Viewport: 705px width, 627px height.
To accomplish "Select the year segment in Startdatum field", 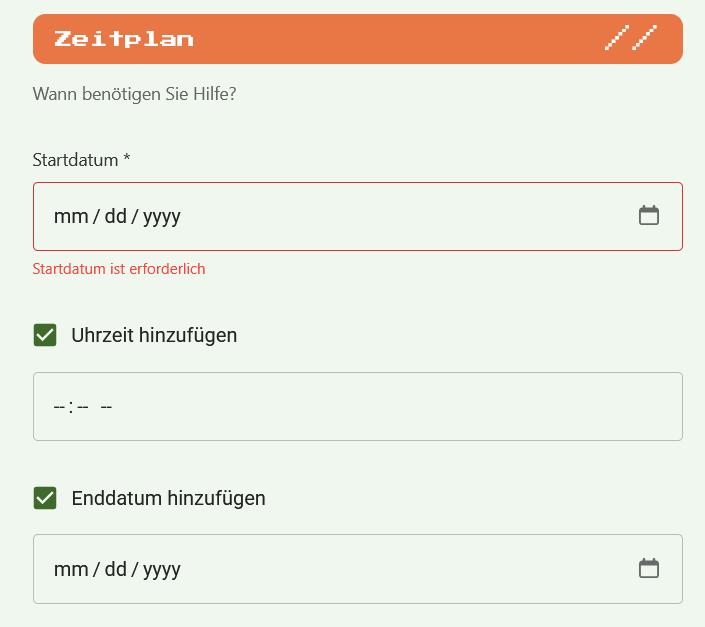I will coord(162,216).
